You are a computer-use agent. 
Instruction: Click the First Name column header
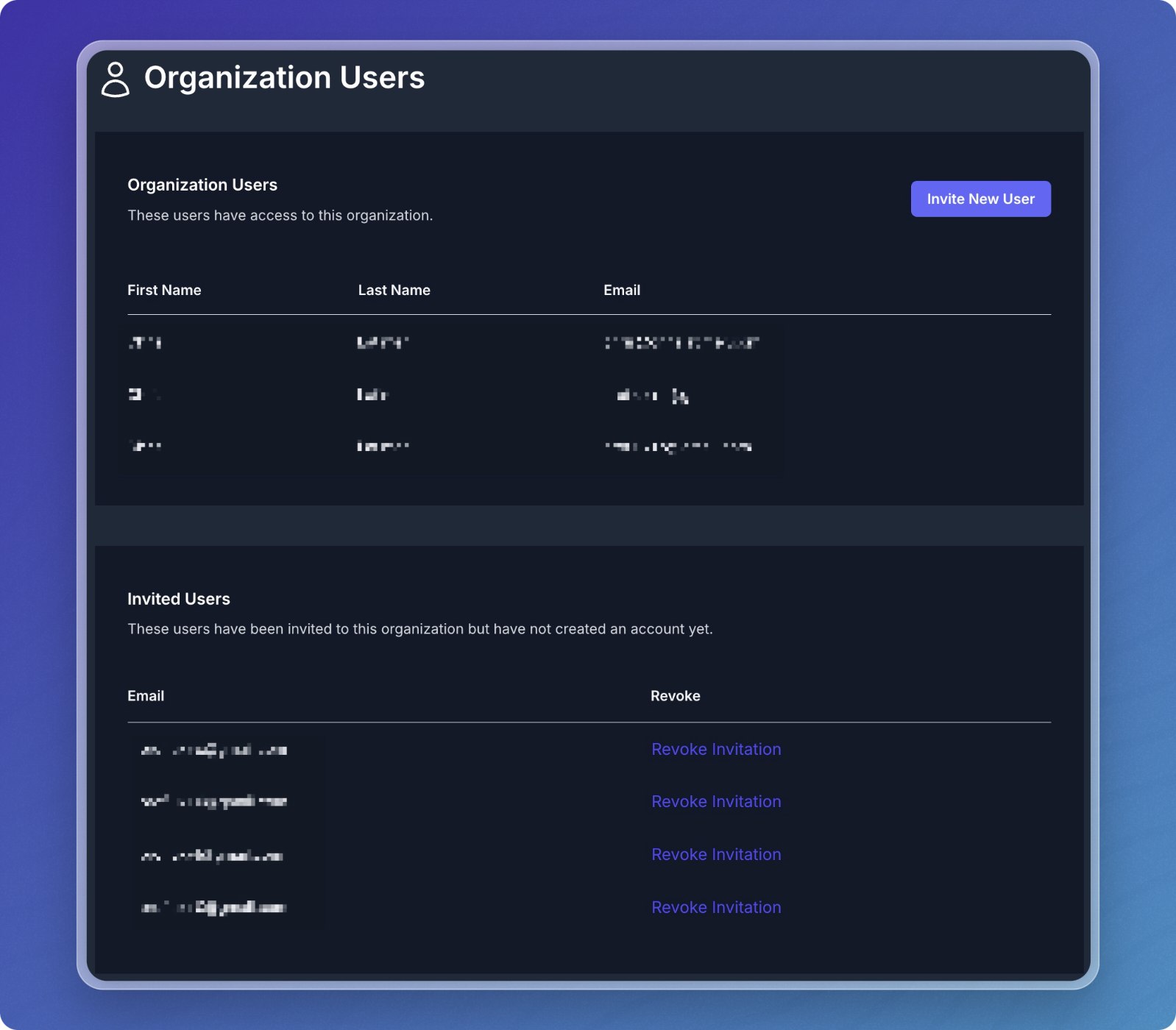pyautogui.click(x=164, y=290)
